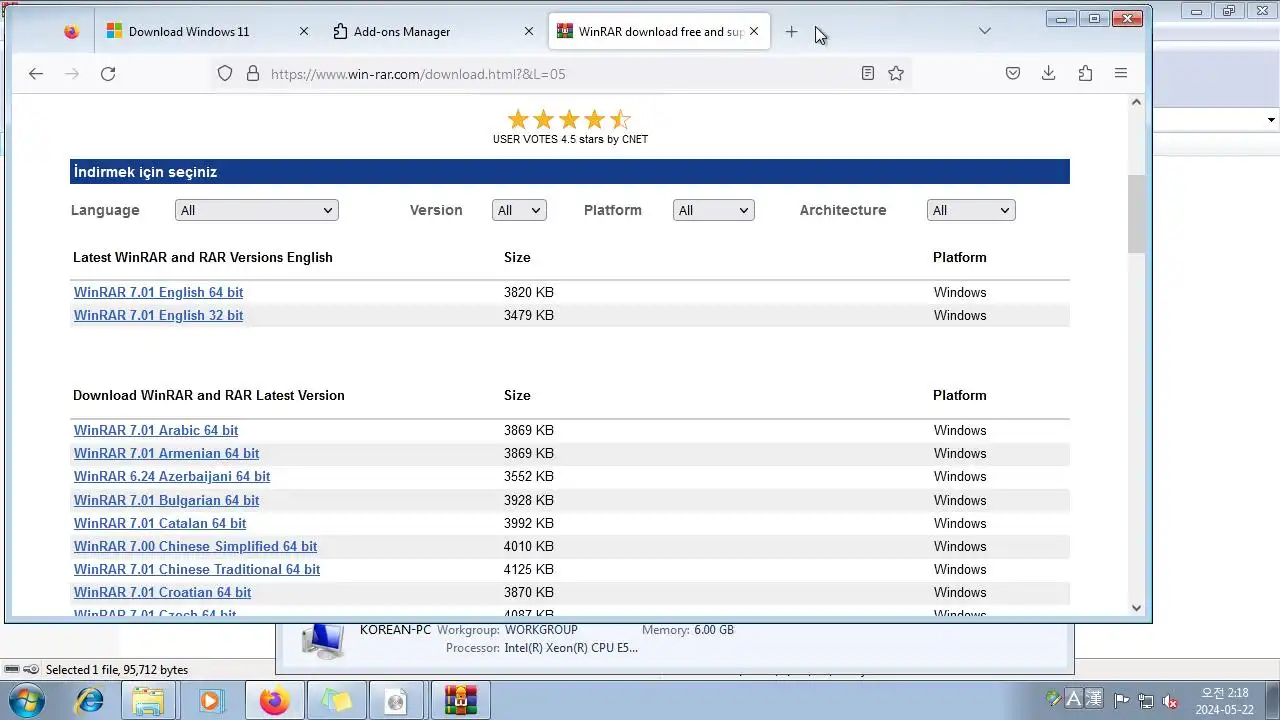Download WinRAR 7.01 Arabic 64 bit
Screen dimensions: 1280x720
156,430
